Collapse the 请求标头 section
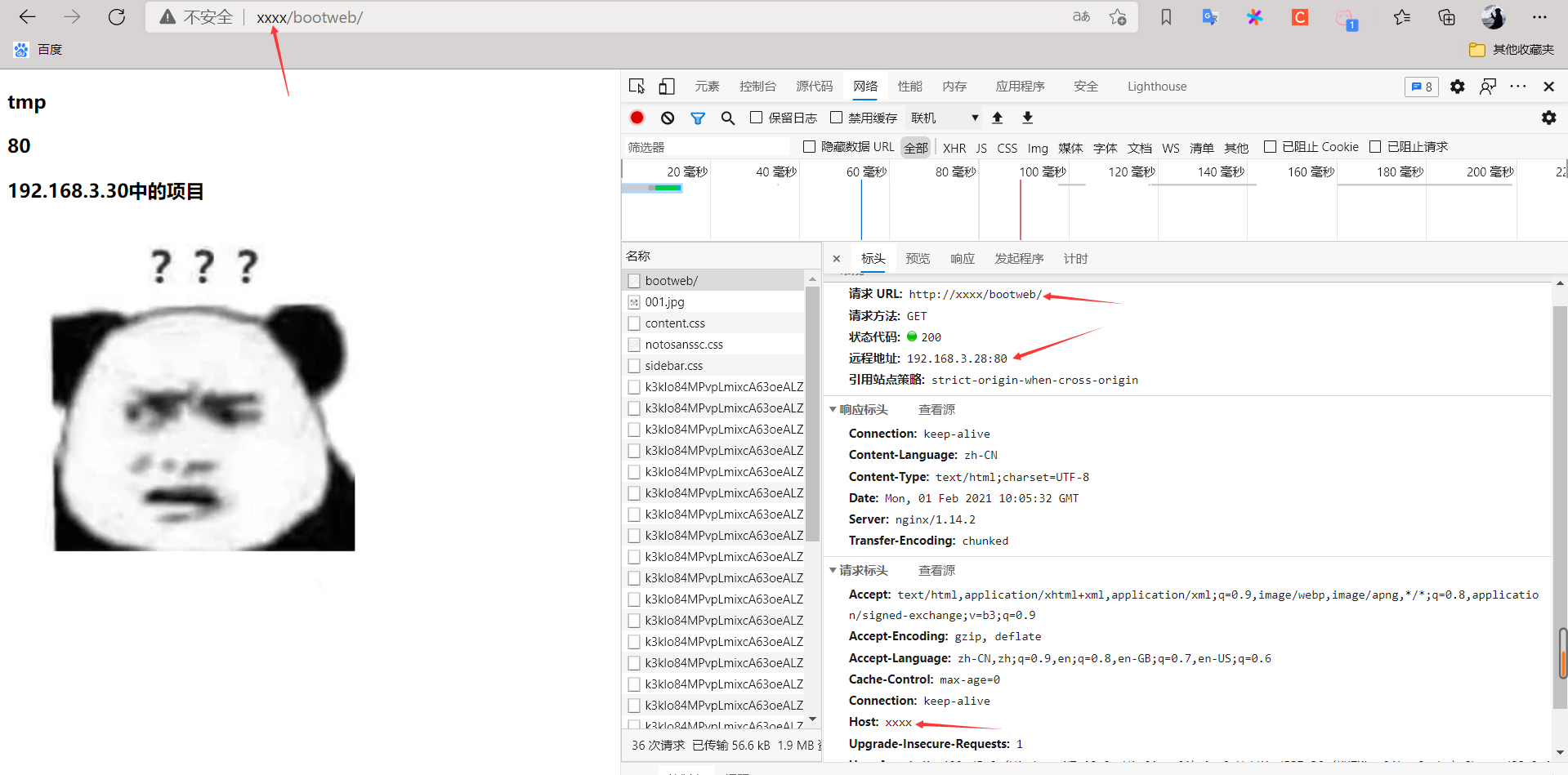1568x775 pixels. click(x=833, y=570)
